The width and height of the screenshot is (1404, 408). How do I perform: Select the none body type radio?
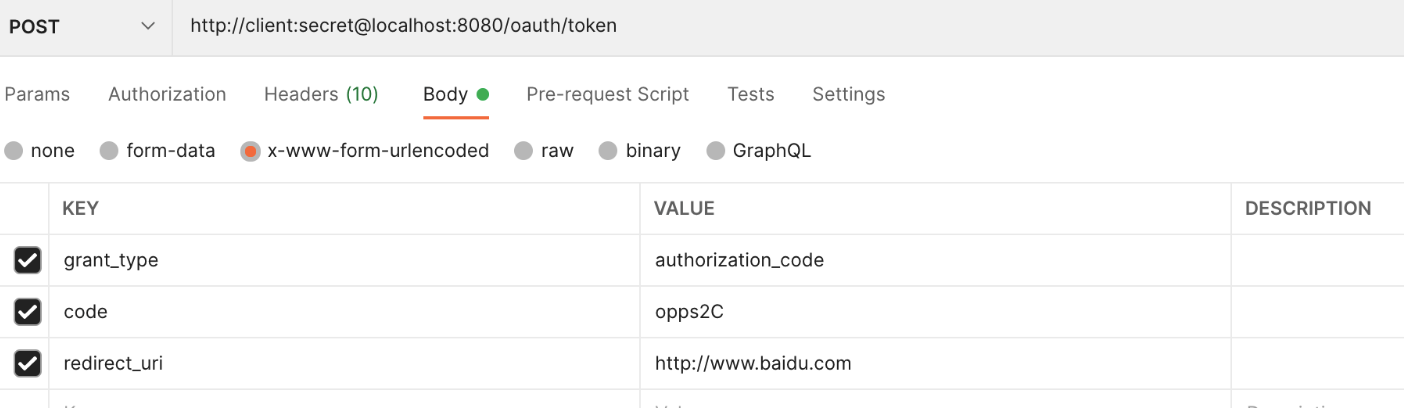point(14,151)
